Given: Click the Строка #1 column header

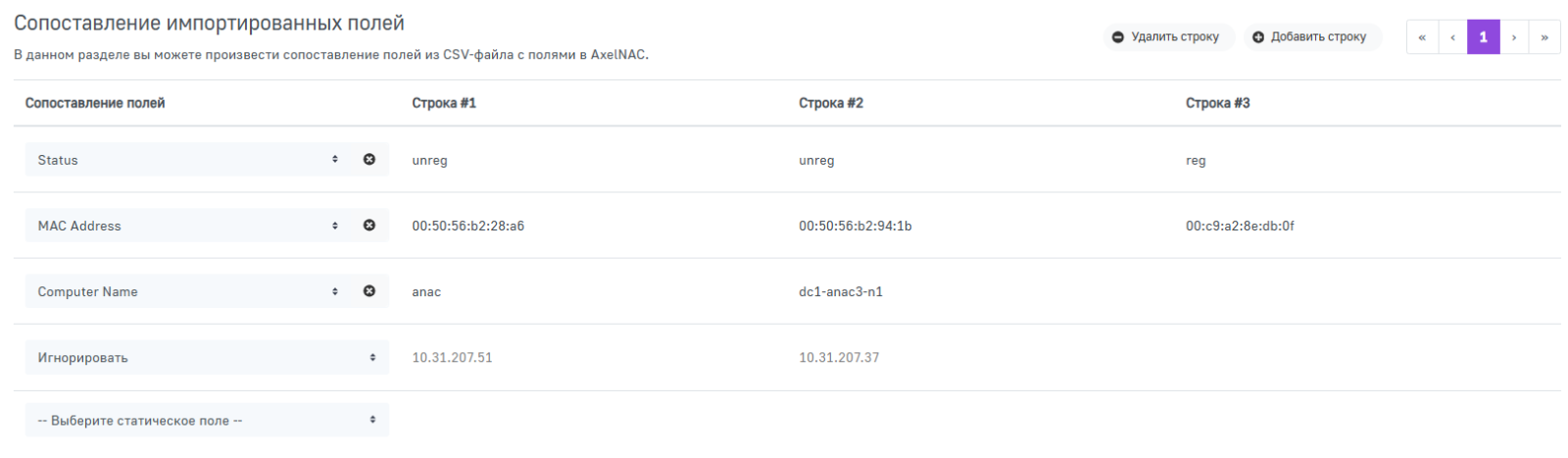Looking at the screenshot, I should point(444,103).
